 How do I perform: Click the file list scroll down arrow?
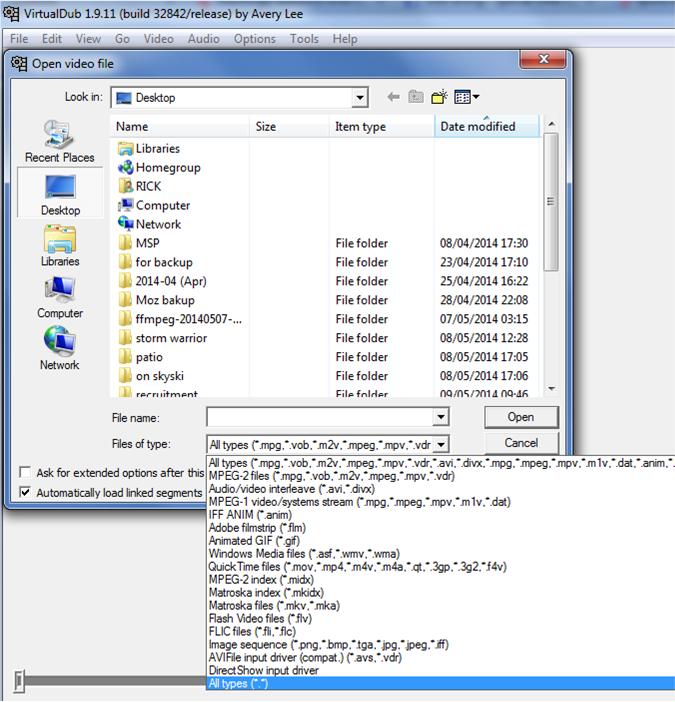[x=551, y=389]
